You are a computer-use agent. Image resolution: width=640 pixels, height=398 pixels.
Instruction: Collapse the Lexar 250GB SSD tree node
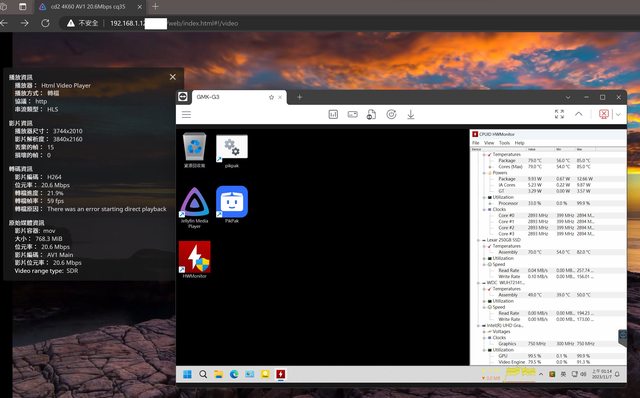478,240
